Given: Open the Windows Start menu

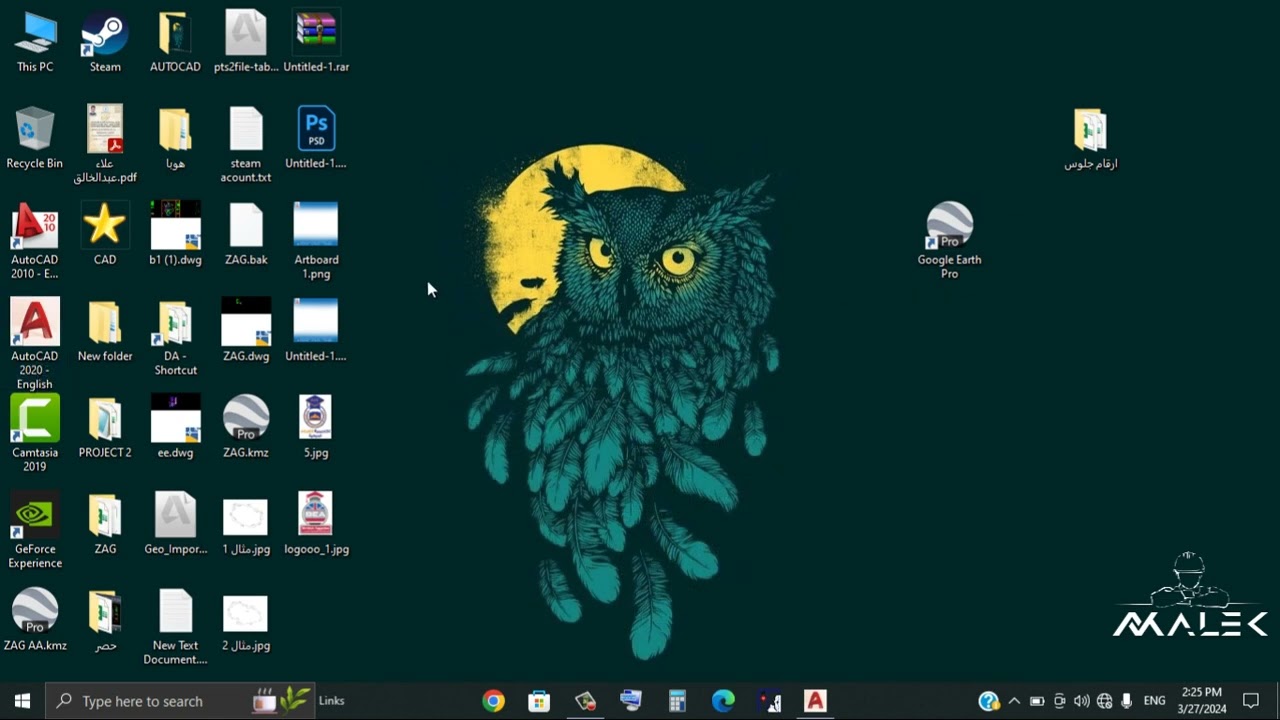Looking at the screenshot, I should coord(23,701).
